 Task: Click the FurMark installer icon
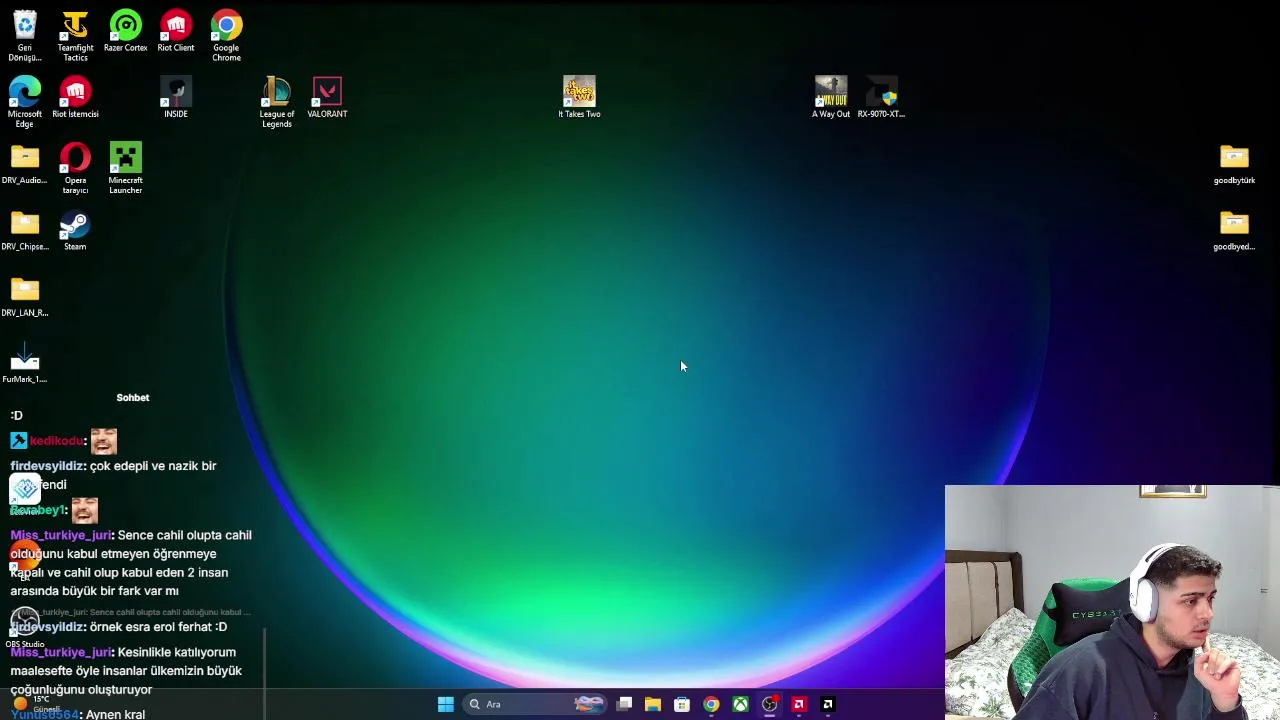(24, 362)
